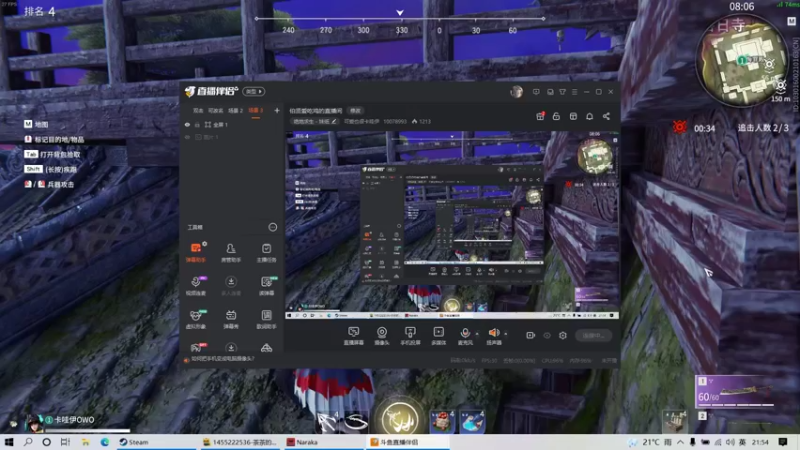Screen dimensions: 800x450
Task: Switch to the second scene tab
Action: [x=215, y=111]
